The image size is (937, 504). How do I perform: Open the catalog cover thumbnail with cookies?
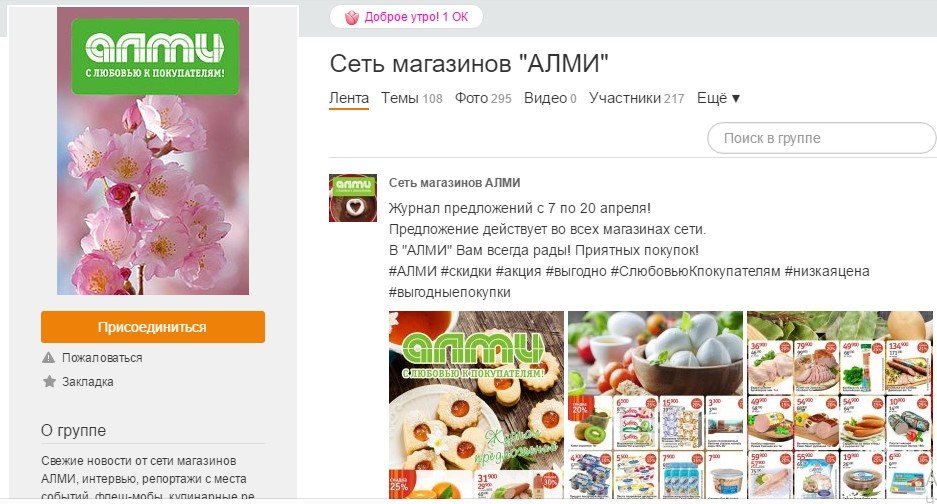point(476,405)
